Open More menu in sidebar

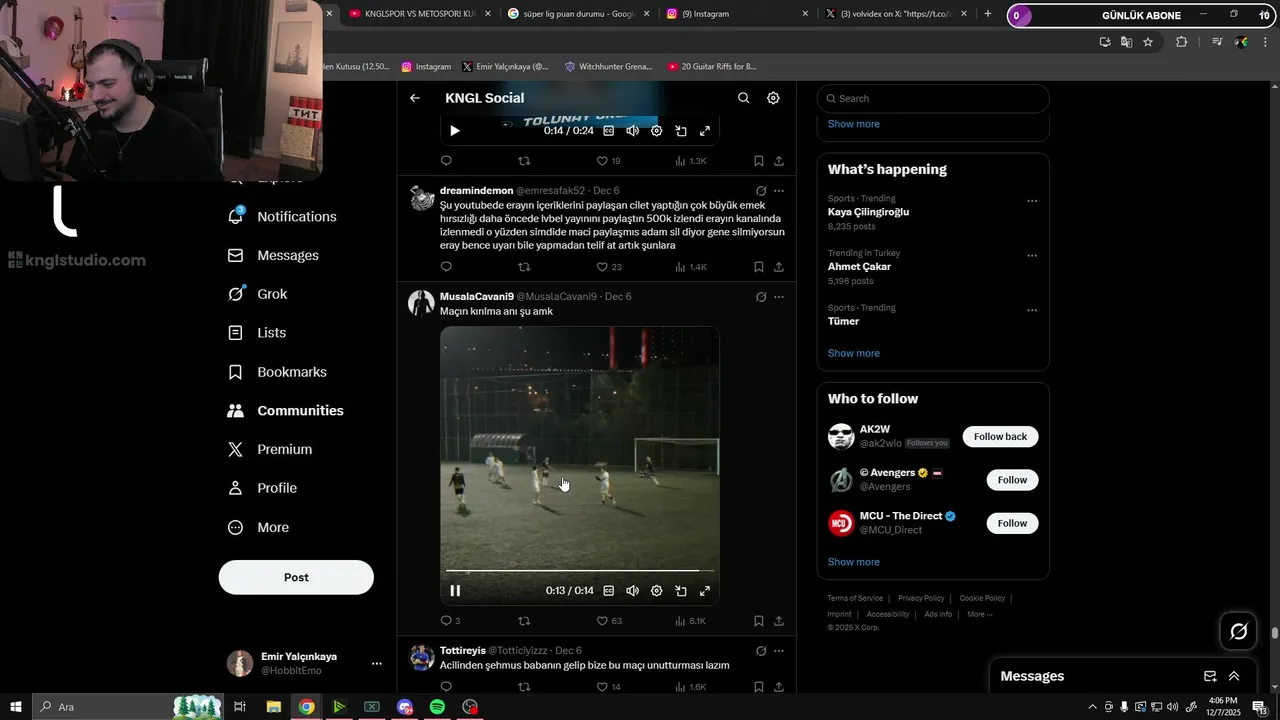coord(258,528)
